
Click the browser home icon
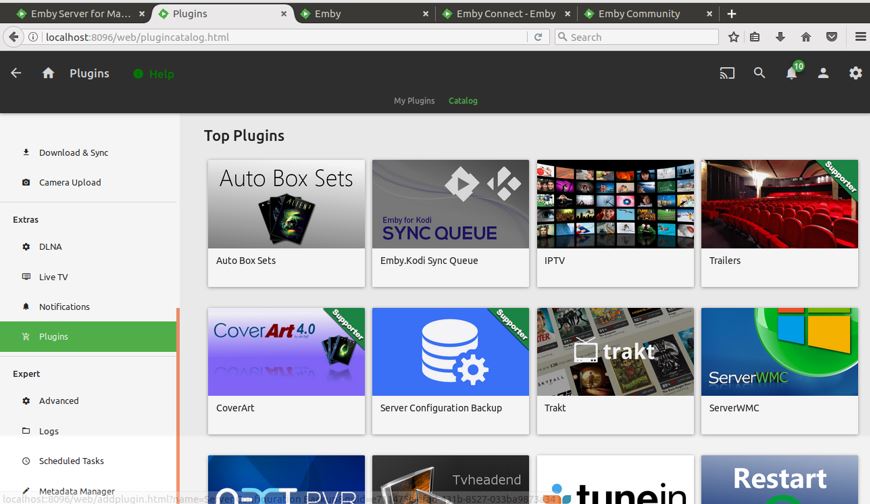(806, 37)
